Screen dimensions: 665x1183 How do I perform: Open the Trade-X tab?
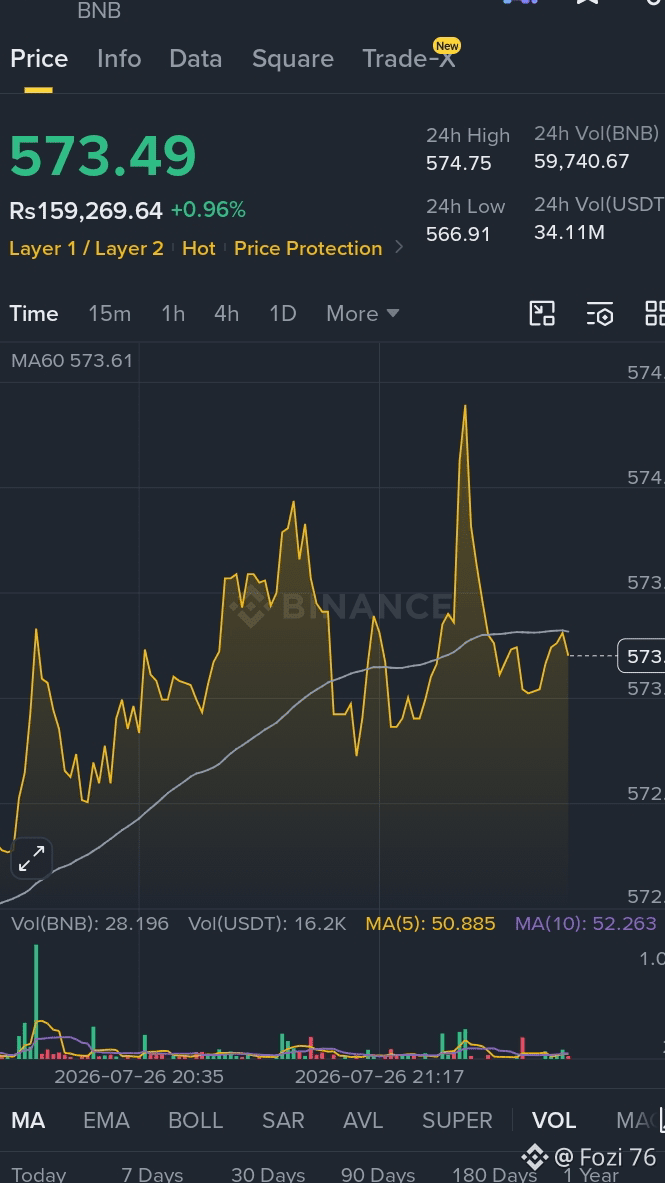(410, 57)
